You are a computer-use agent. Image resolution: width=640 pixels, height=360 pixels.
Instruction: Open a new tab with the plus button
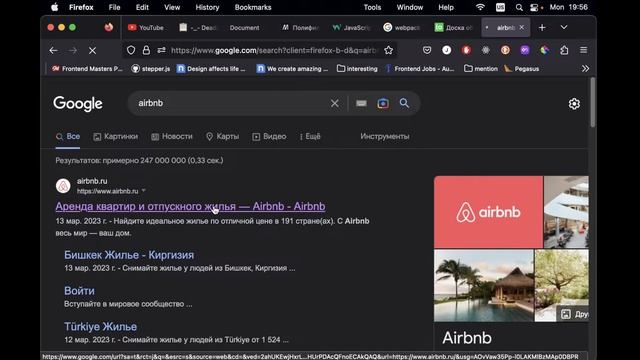(542, 27)
